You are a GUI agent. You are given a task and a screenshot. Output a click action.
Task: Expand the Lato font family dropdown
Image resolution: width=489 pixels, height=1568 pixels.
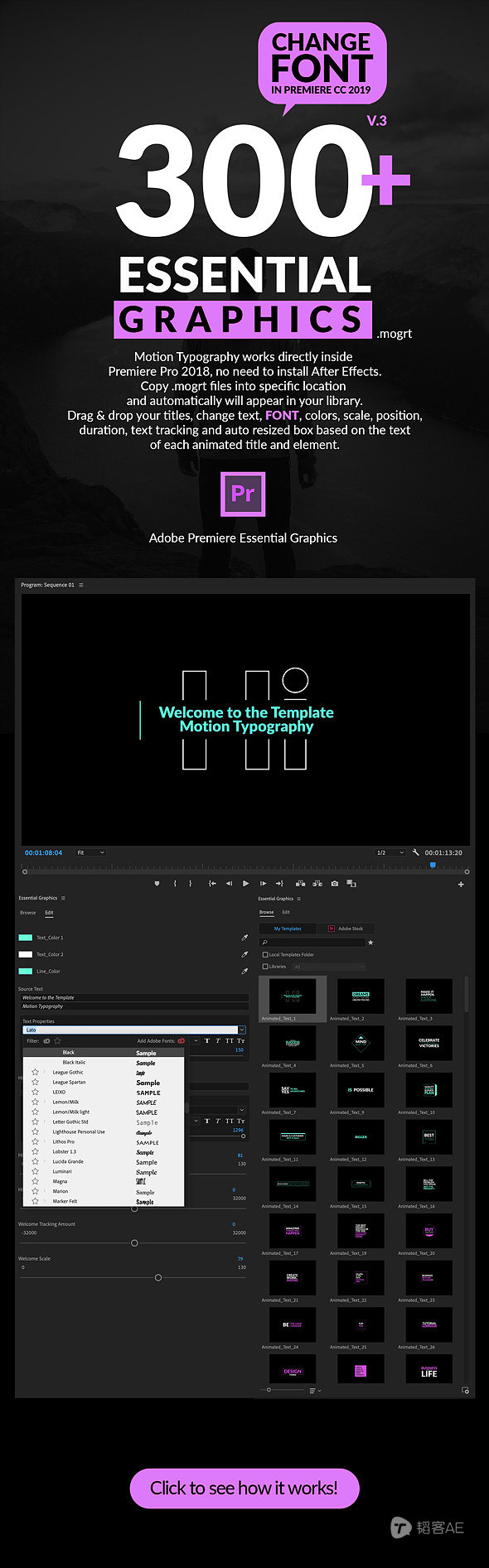click(134, 1030)
